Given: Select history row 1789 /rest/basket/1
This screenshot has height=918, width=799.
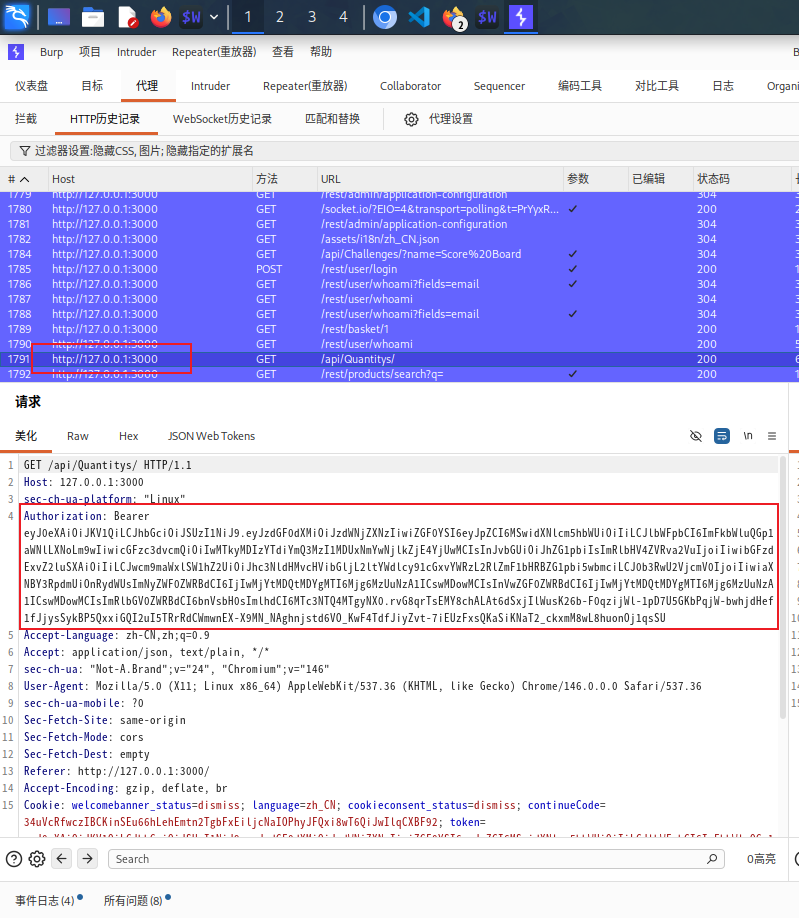Looking at the screenshot, I should [x=399, y=329].
